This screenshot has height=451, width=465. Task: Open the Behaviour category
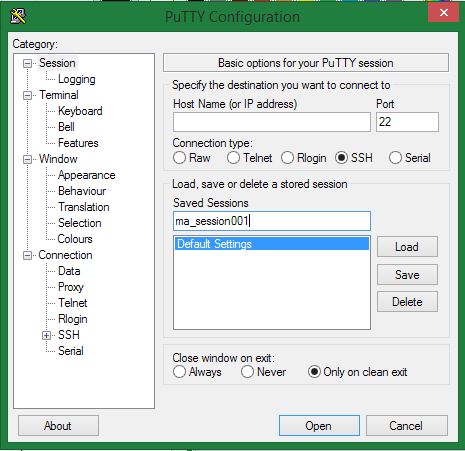(x=82, y=191)
